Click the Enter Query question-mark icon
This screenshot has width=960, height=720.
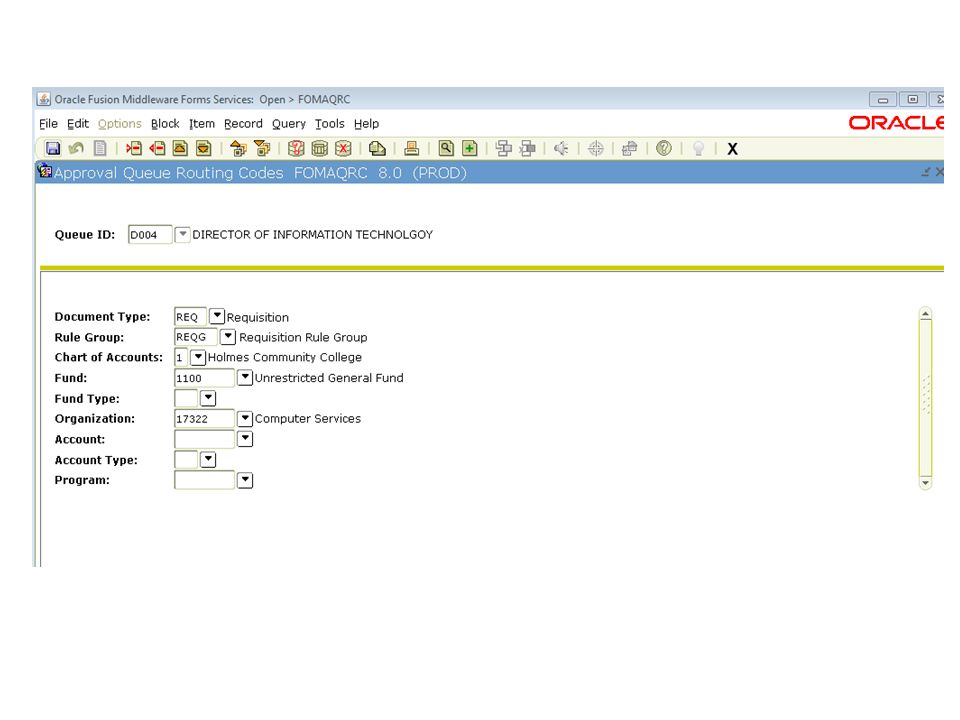tap(296, 148)
